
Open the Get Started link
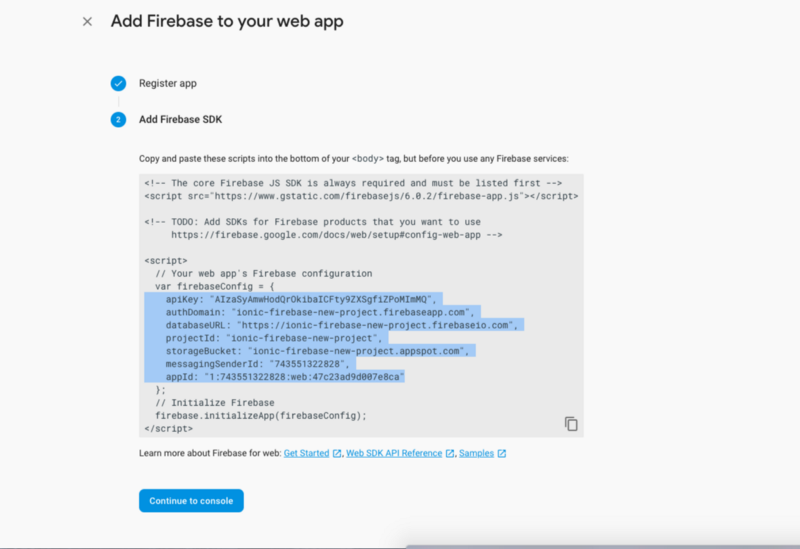(306, 453)
